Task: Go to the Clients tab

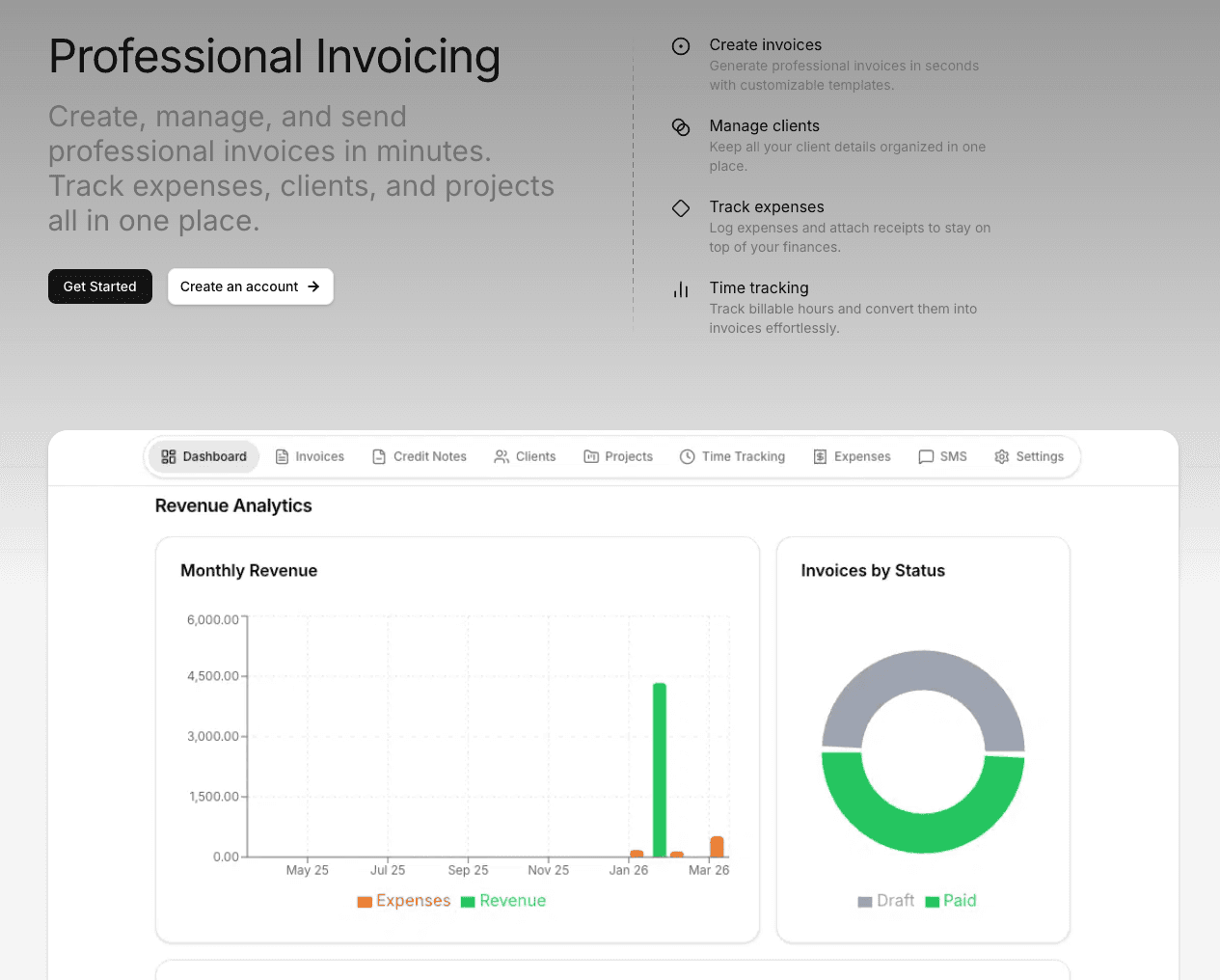Action: (525, 456)
